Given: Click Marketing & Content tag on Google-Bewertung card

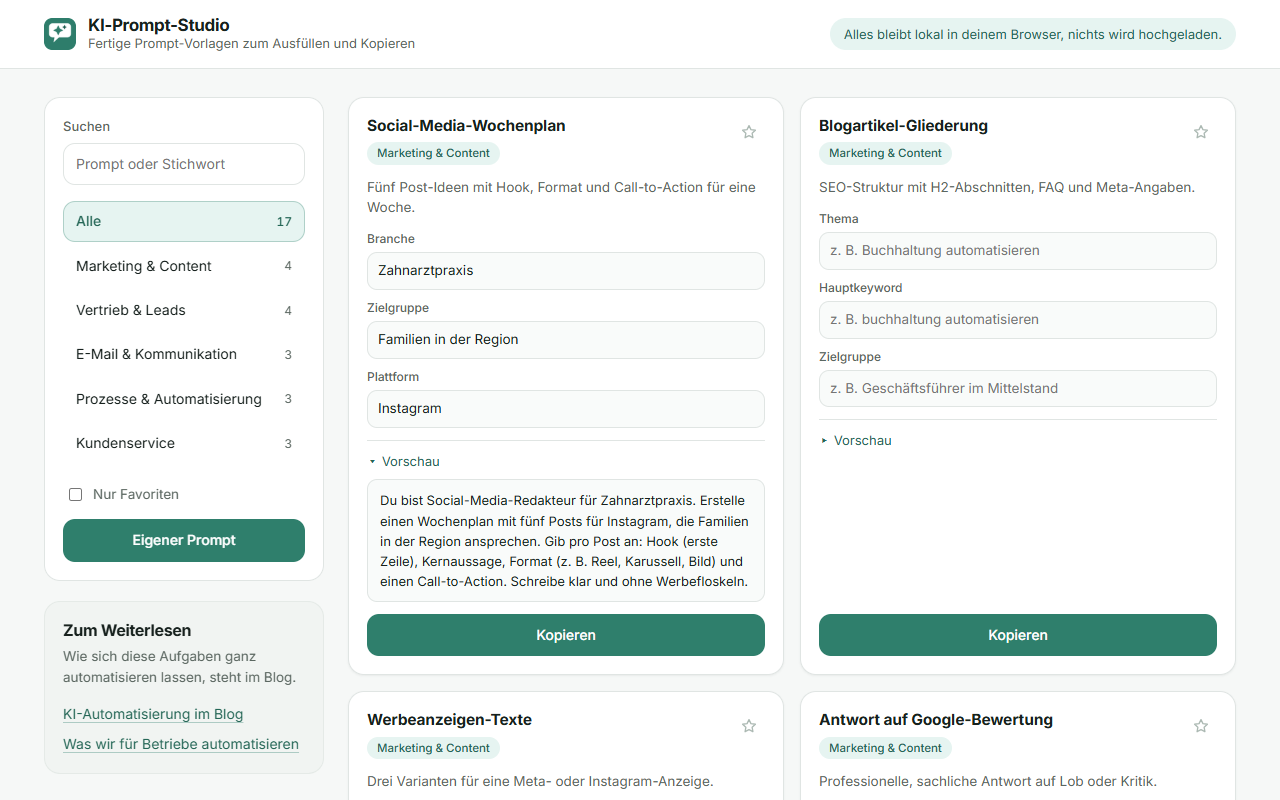Looking at the screenshot, I should tap(885, 748).
